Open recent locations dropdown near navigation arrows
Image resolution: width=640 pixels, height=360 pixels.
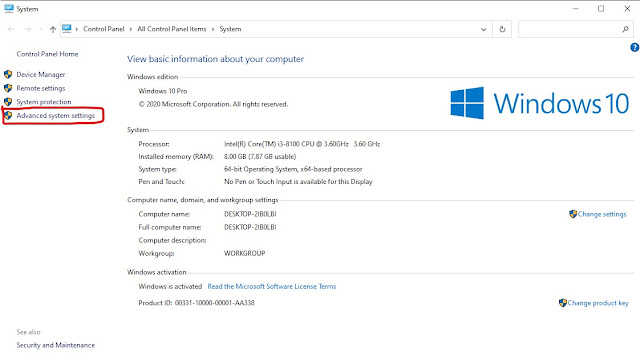click(41, 29)
